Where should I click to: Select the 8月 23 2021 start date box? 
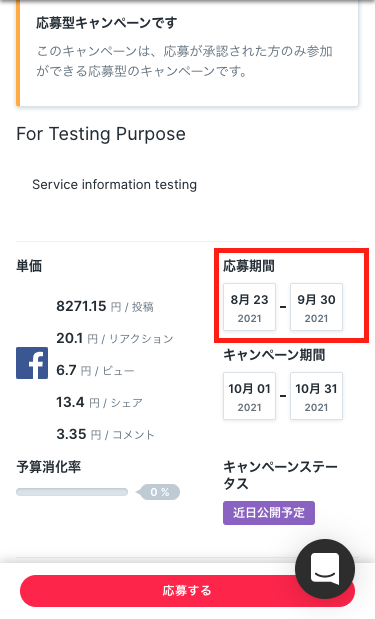click(x=249, y=307)
